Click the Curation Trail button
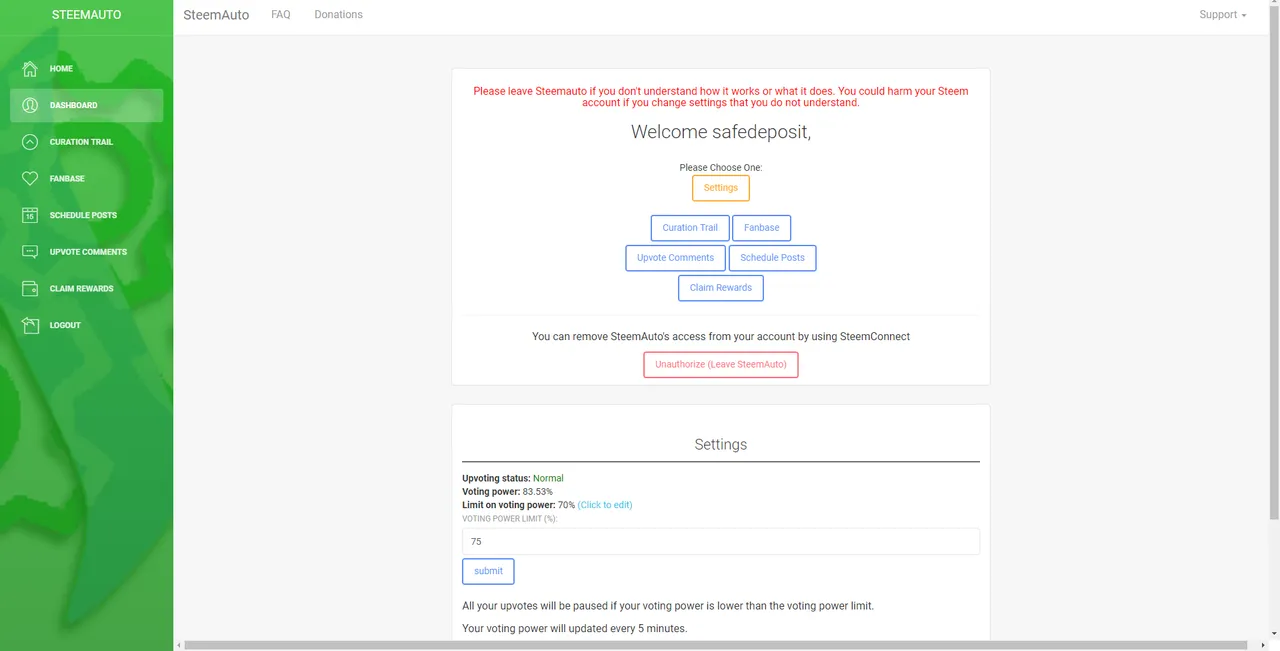This screenshot has height=651, width=1280. (690, 228)
